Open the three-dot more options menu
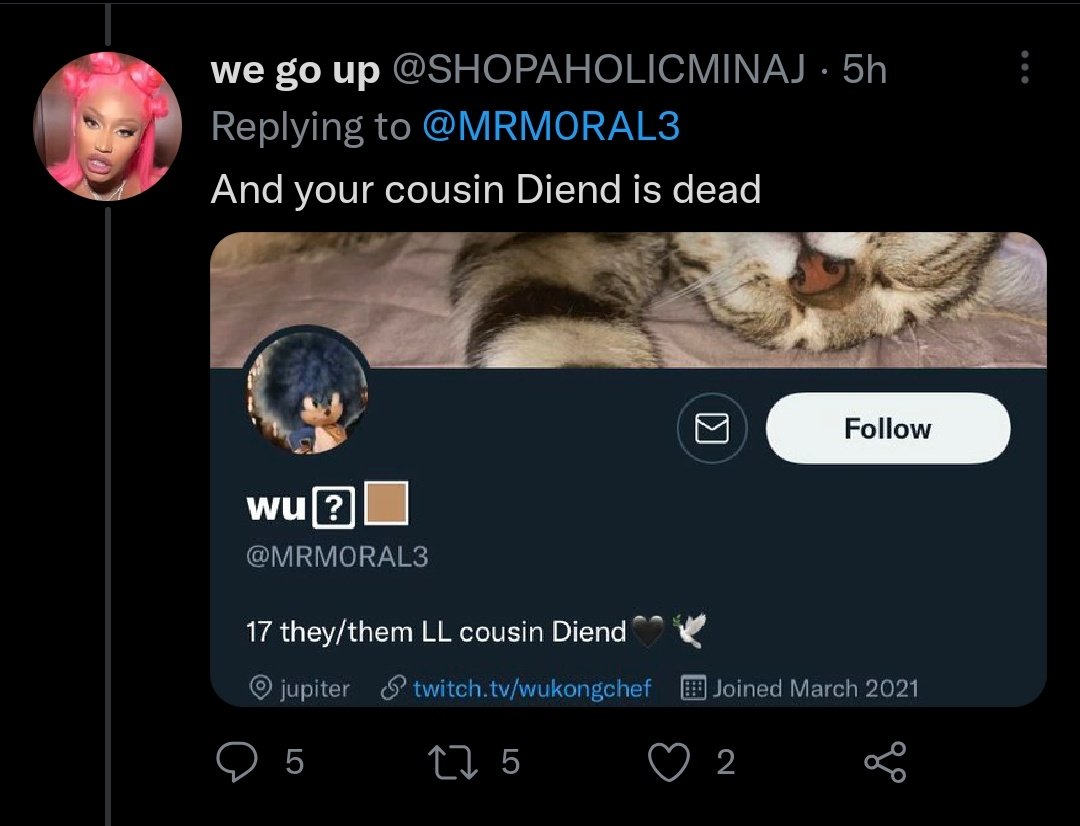 tap(1025, 68)
